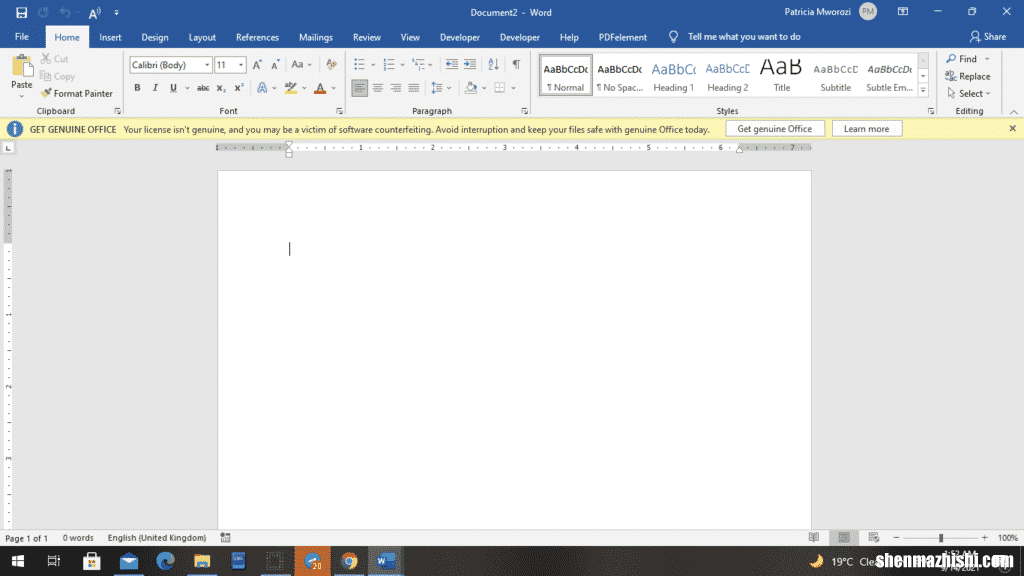Open Google Chrome from the taskbar

point(349,561)
